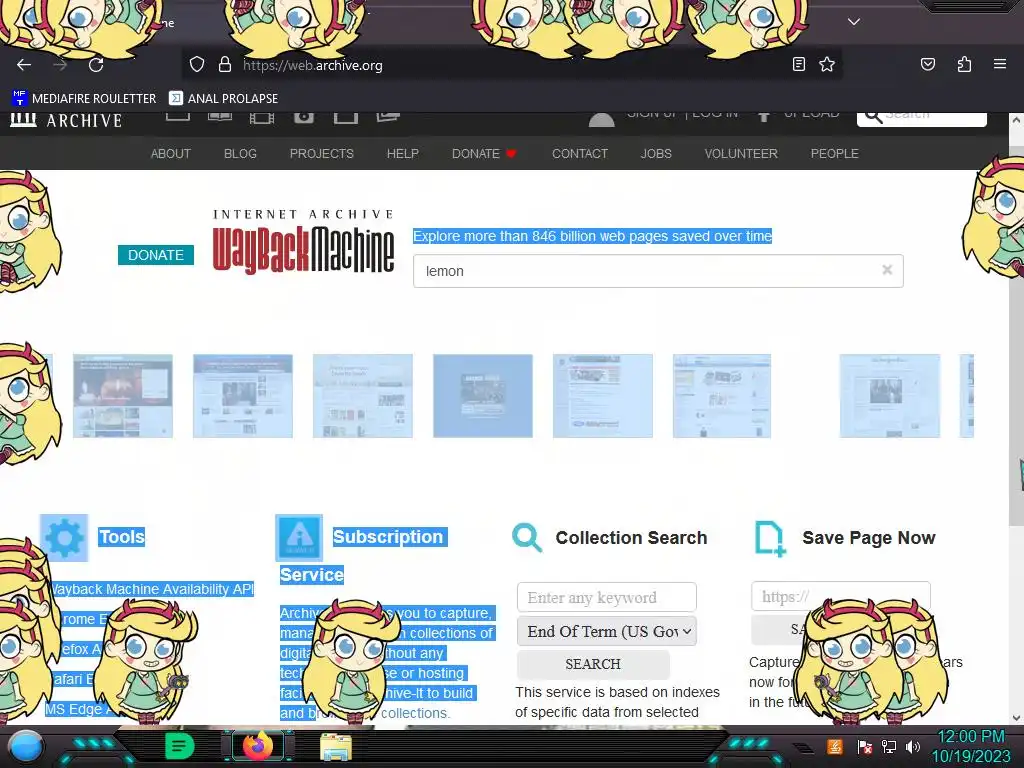Screen dimensions: 1024x768
Task: Open the thumbnail after the gap, far right
Action: pyautogui.click(x=889, y=396)
